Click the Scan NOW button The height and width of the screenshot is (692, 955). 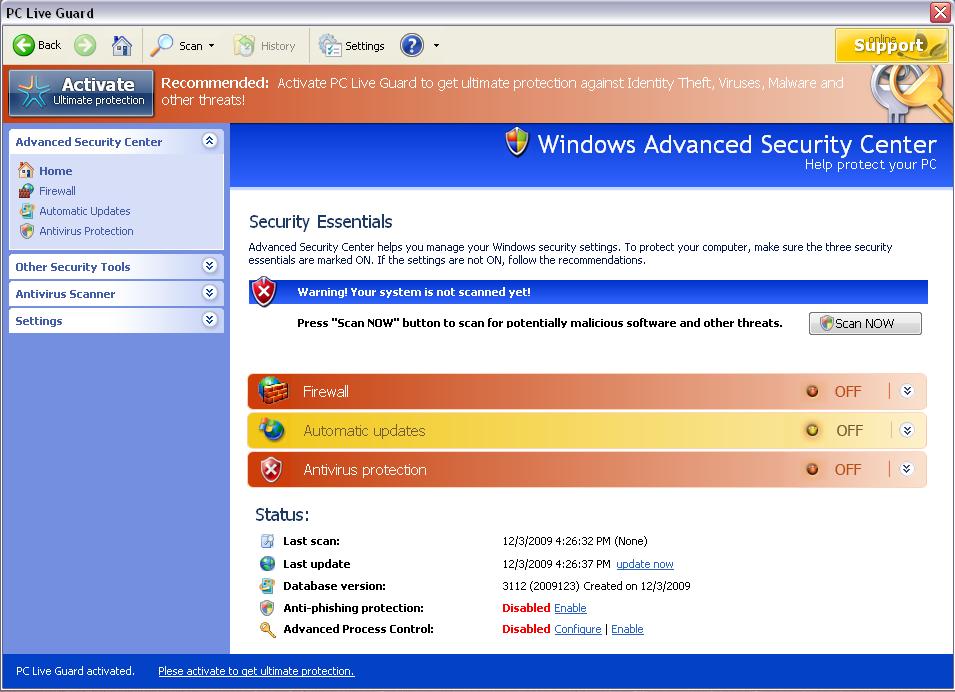click(x=865, y=323)
